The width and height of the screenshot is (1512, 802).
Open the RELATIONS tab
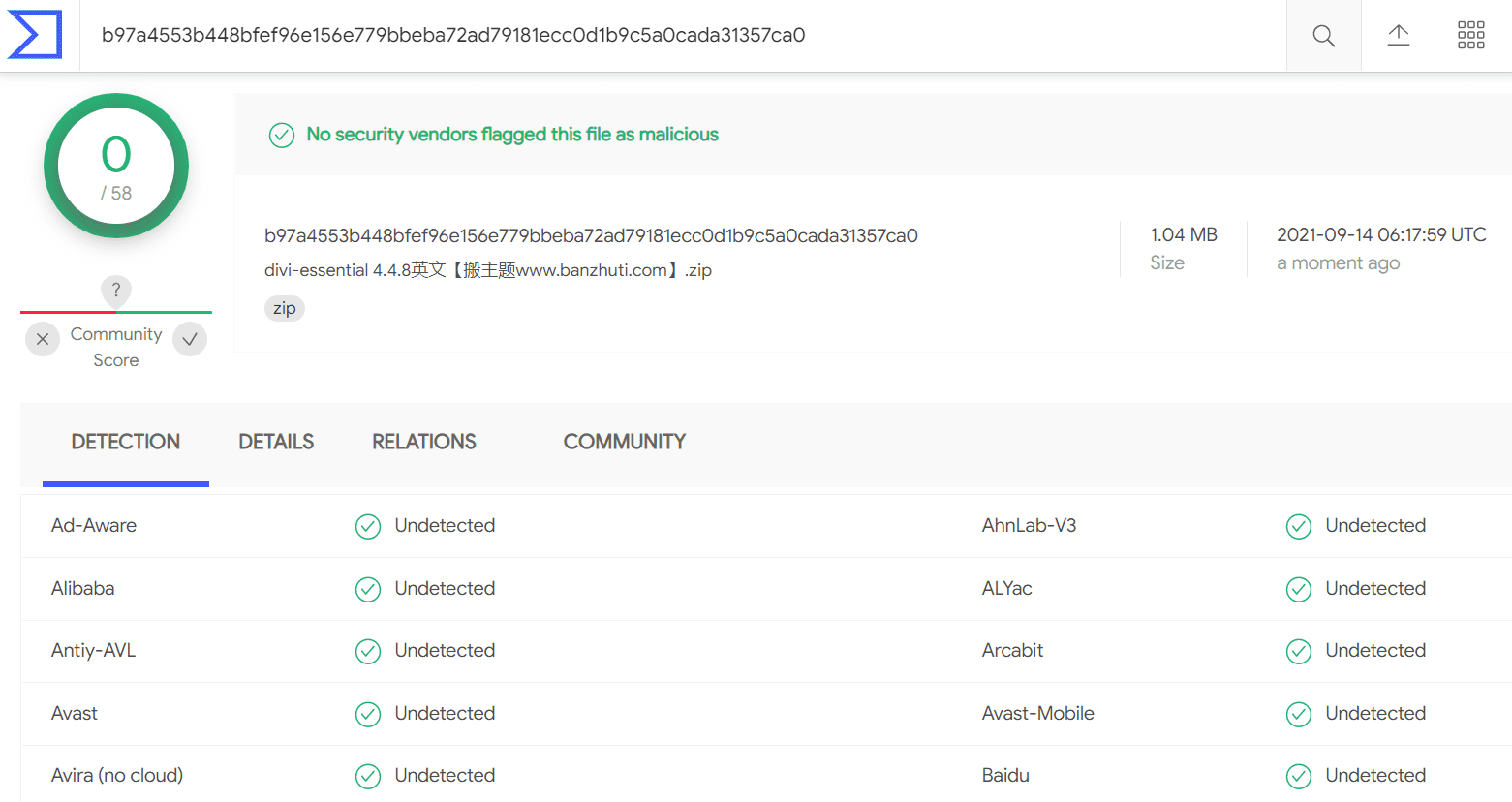point(424,442)
